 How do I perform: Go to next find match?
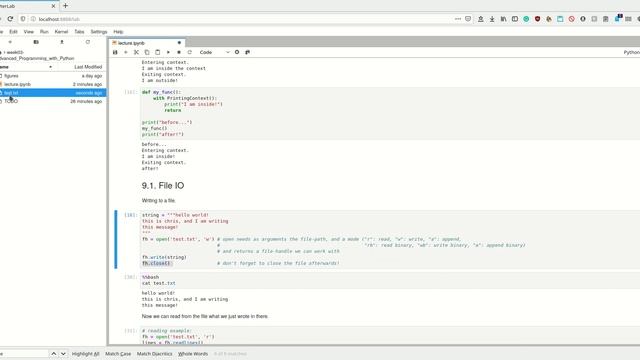point(63,353)
